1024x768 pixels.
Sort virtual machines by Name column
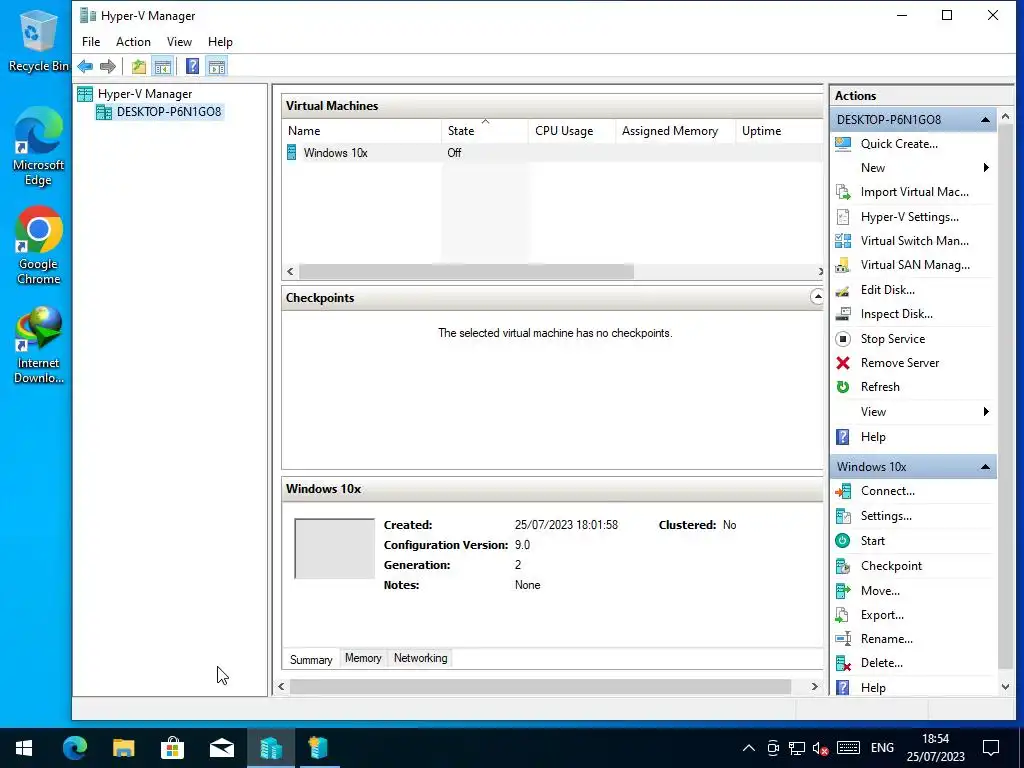point(362,131)
